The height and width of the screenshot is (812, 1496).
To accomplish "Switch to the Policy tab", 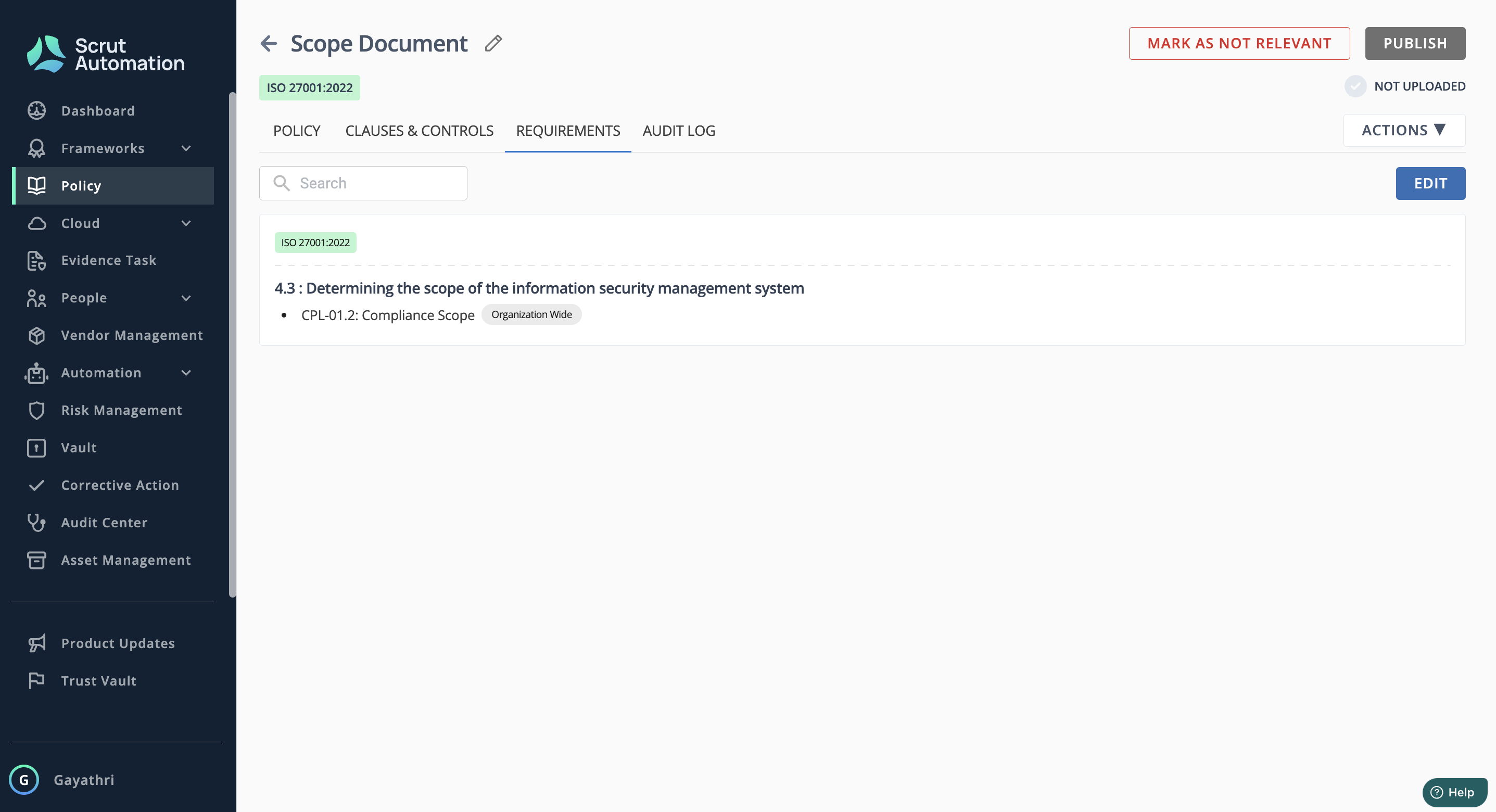I will pyautogui.click(x=297, y=131).
